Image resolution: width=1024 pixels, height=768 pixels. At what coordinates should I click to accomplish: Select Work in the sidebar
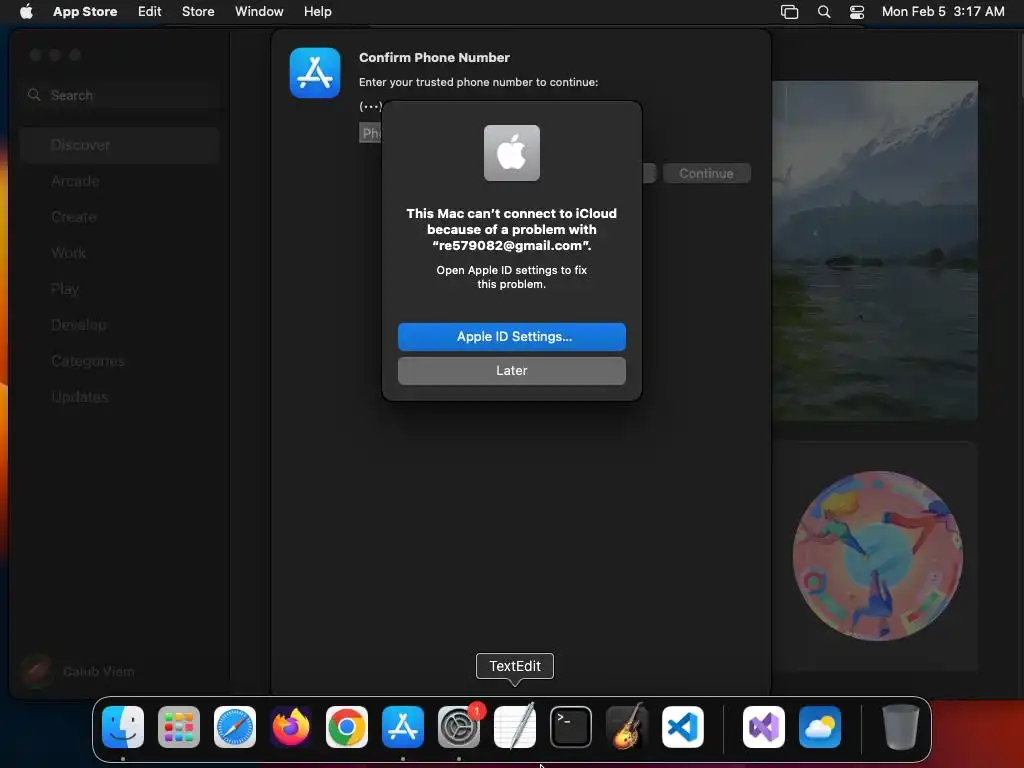point(120,253)
